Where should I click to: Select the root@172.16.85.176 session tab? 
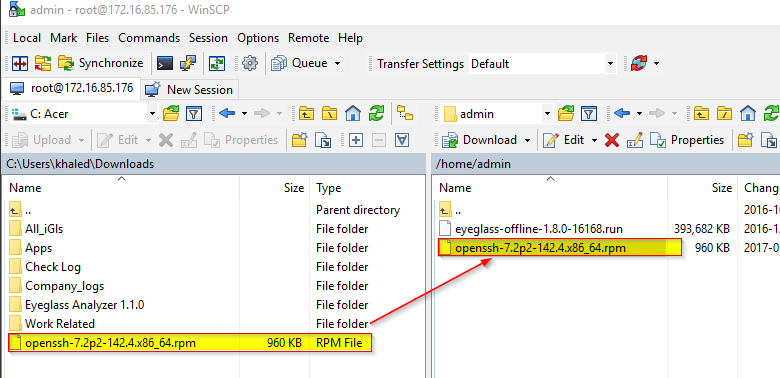(x=72, y=89)
